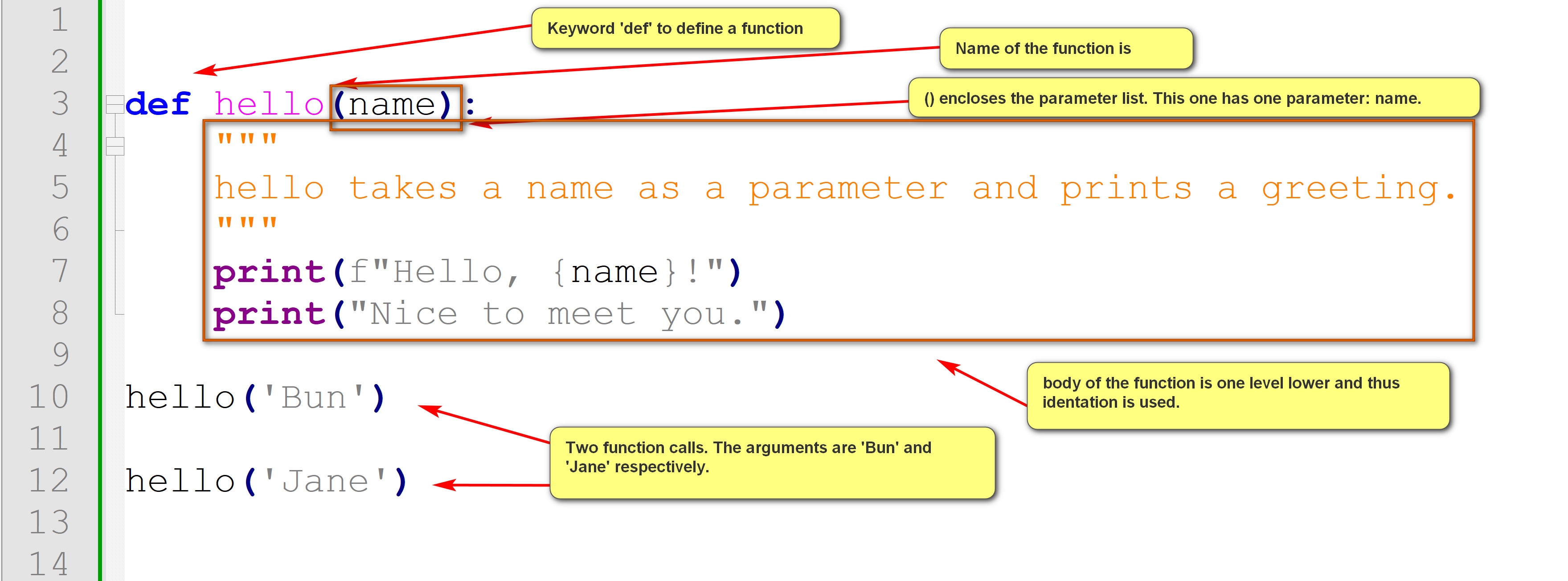Viewport: 1568px width, 581px height.
Task: Click line number 12 in the gutter
Action: pos(49,481)
